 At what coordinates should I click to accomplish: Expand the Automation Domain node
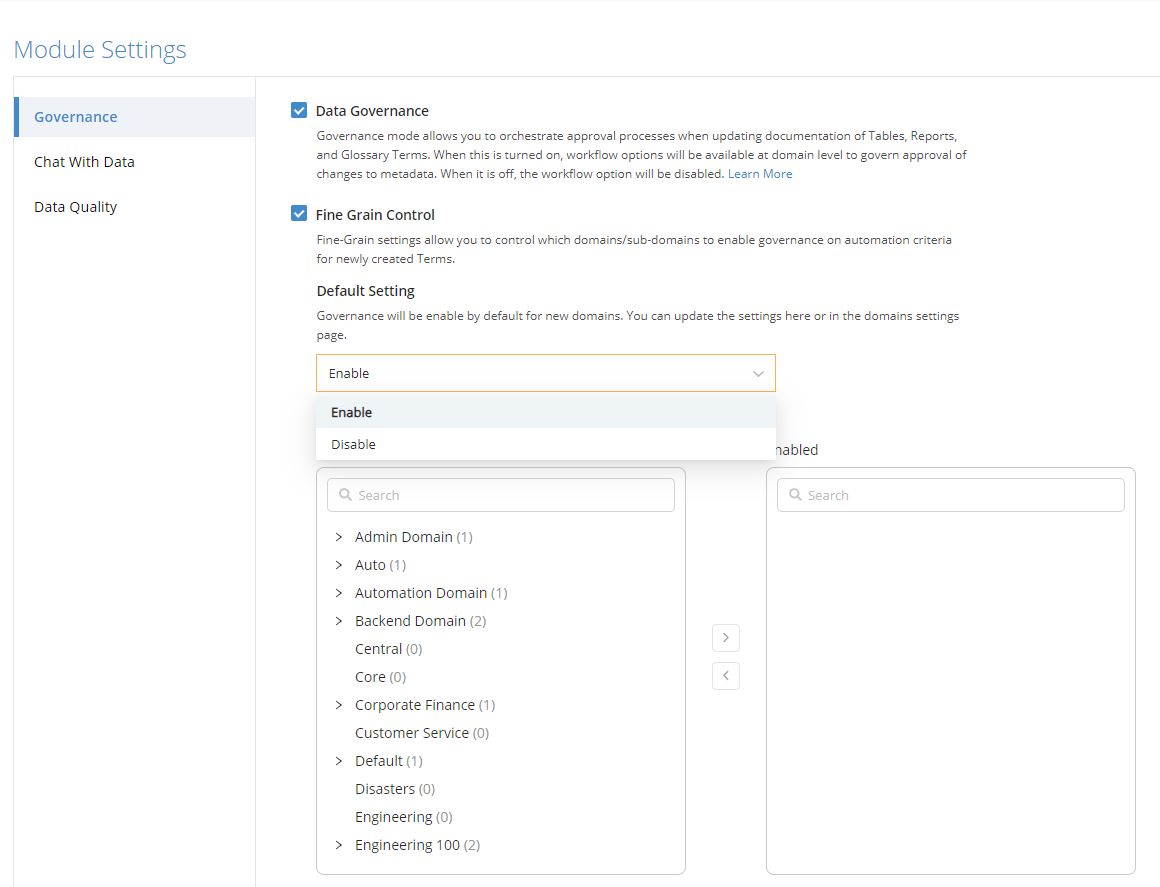pos(339,593)
